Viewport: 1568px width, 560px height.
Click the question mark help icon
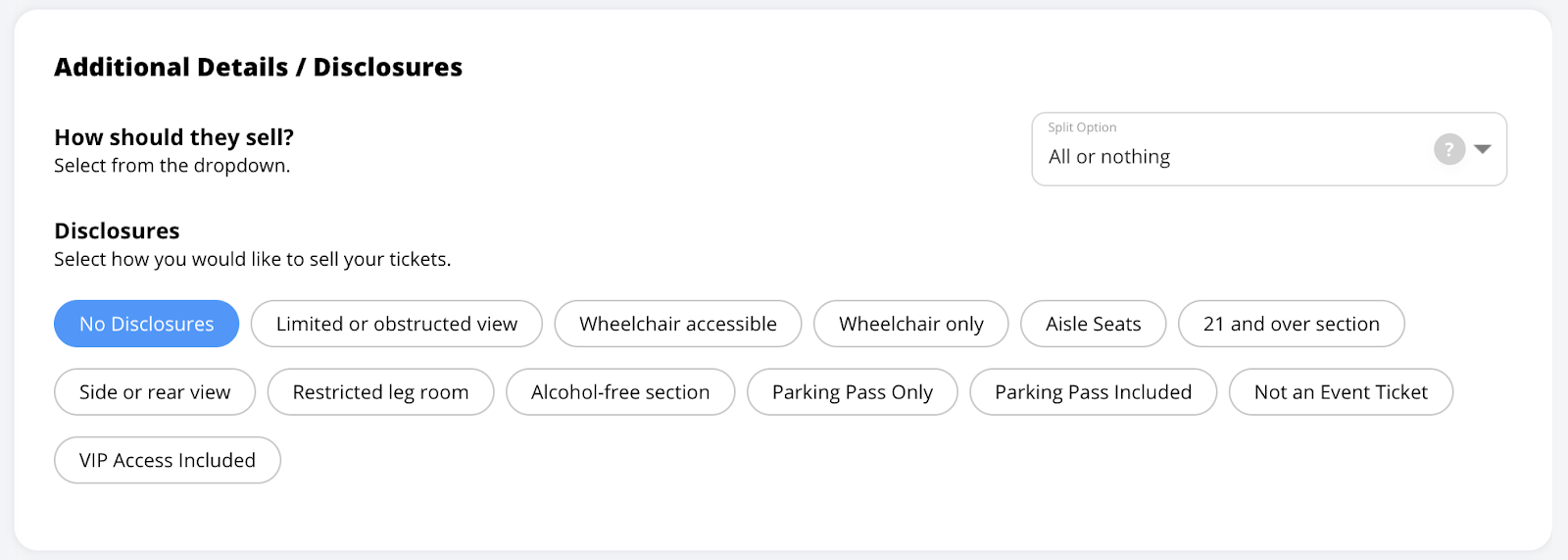(x=1449, y=149)
